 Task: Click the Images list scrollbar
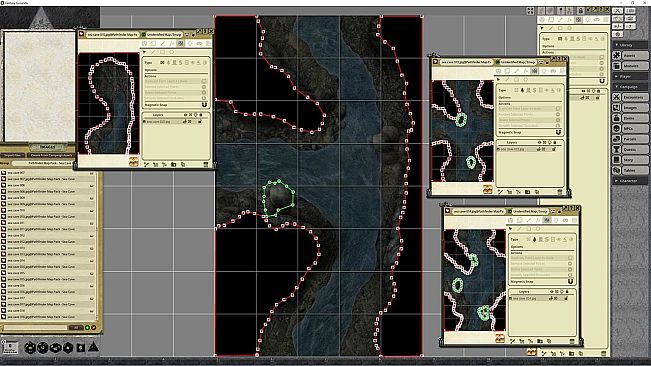pyautogui.click(x=98, y=245)
